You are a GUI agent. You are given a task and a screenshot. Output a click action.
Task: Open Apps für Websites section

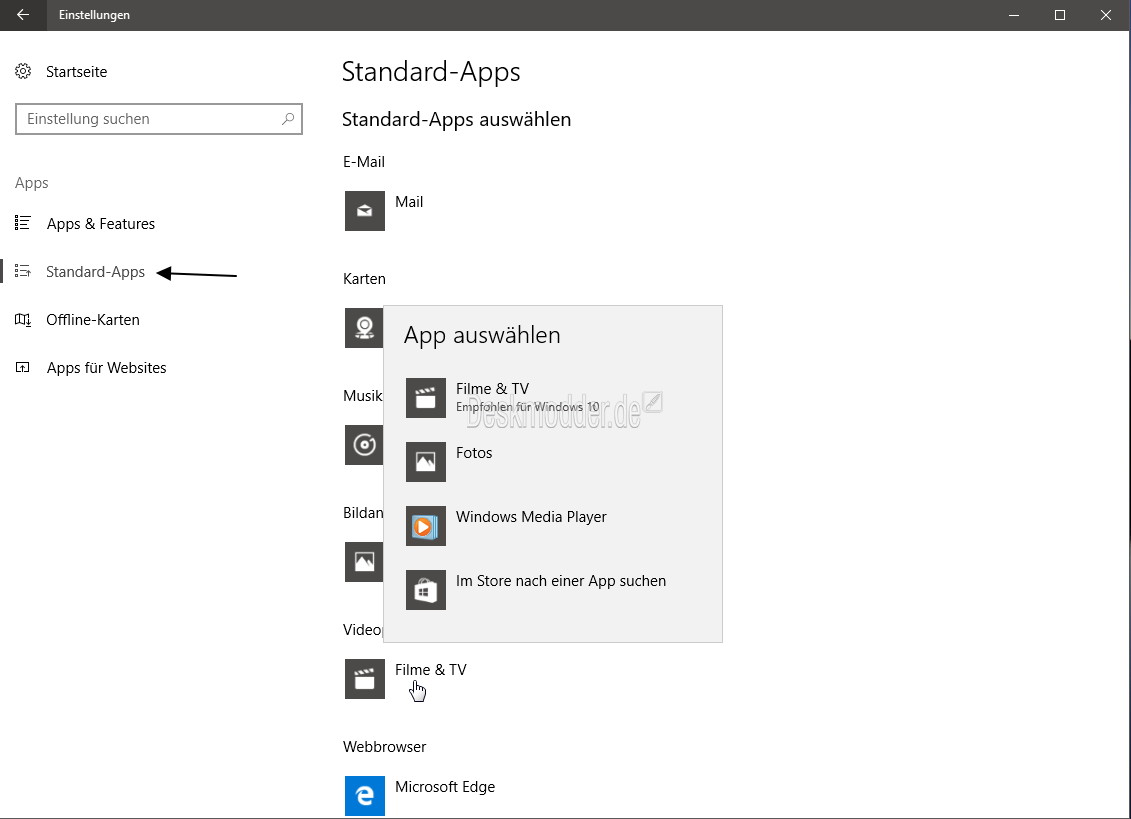pyautogui.click(x=106, y=368)
